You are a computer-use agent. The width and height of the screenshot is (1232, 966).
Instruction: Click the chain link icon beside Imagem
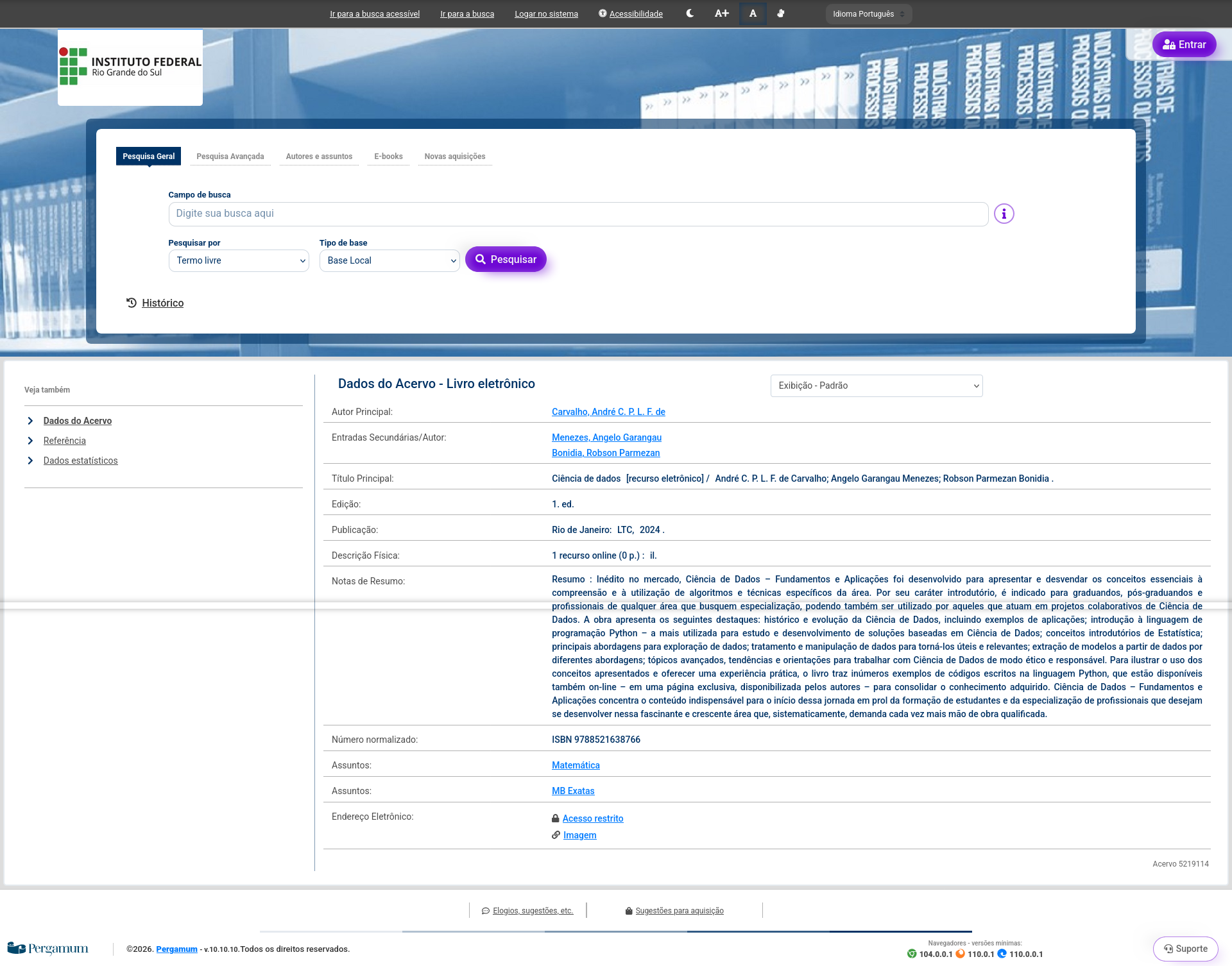(x=556, y=835)
